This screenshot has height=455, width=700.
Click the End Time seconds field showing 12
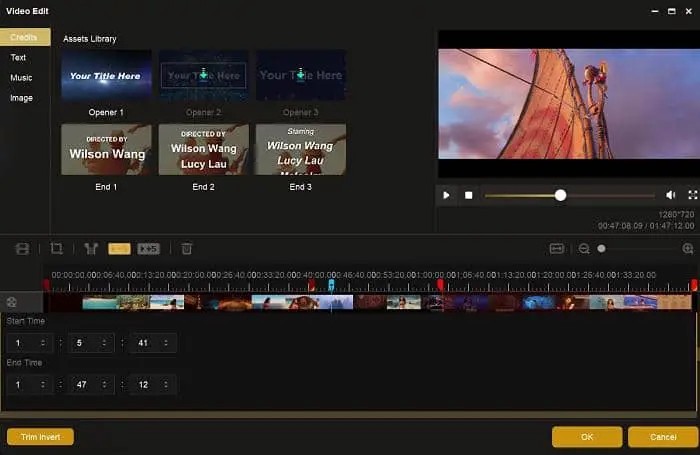(153, 384)
